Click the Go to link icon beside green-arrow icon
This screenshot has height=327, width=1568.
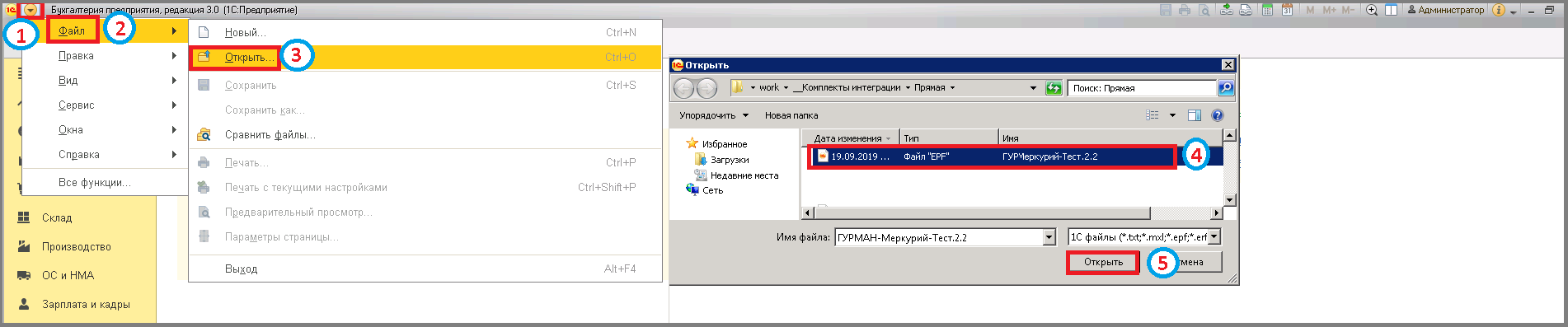[1246, 10]
